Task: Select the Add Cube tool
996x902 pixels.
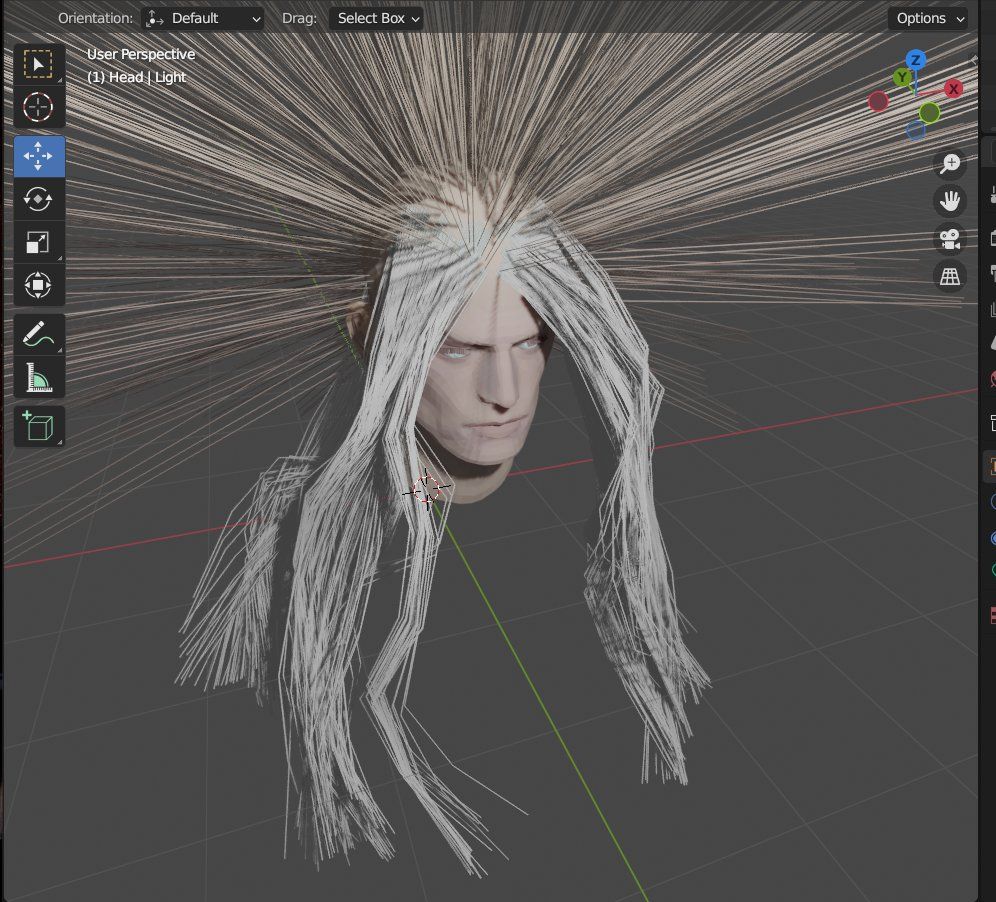Action: click(x=39, y=426)
